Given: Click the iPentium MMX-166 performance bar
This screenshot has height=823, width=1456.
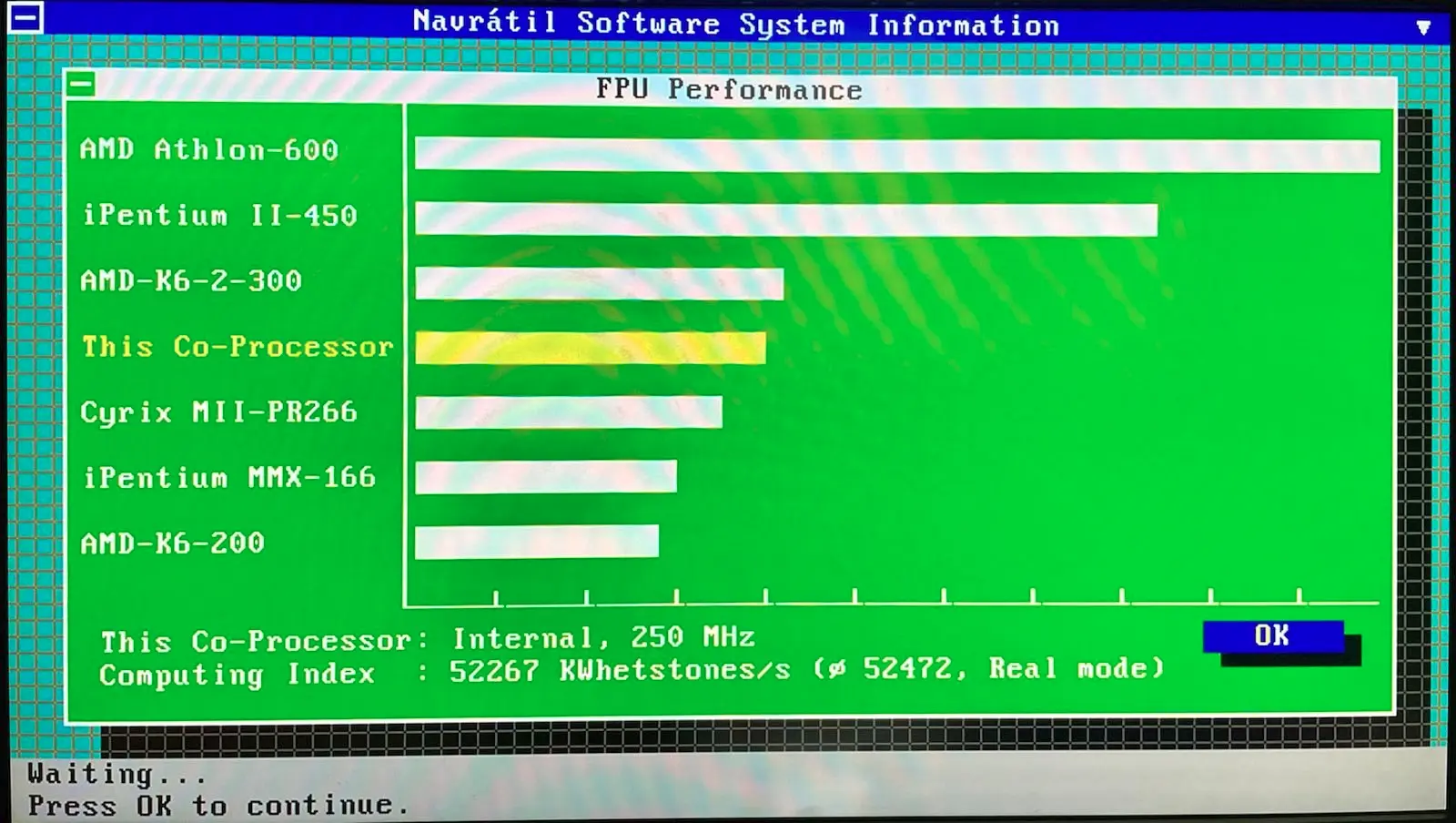Looking at the screenshot, I should click(546, 477).
